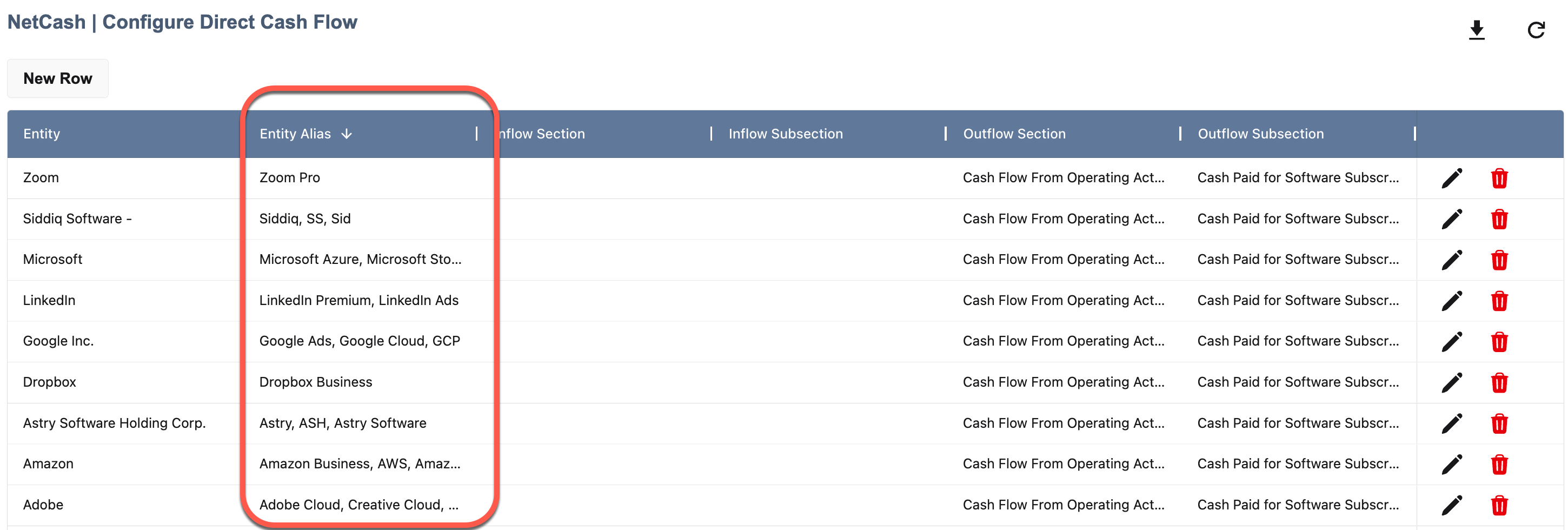Viewport: 1568px width, 530px height.
Task: Edit the Siddiq Software row
Action: coord(1452,219)
